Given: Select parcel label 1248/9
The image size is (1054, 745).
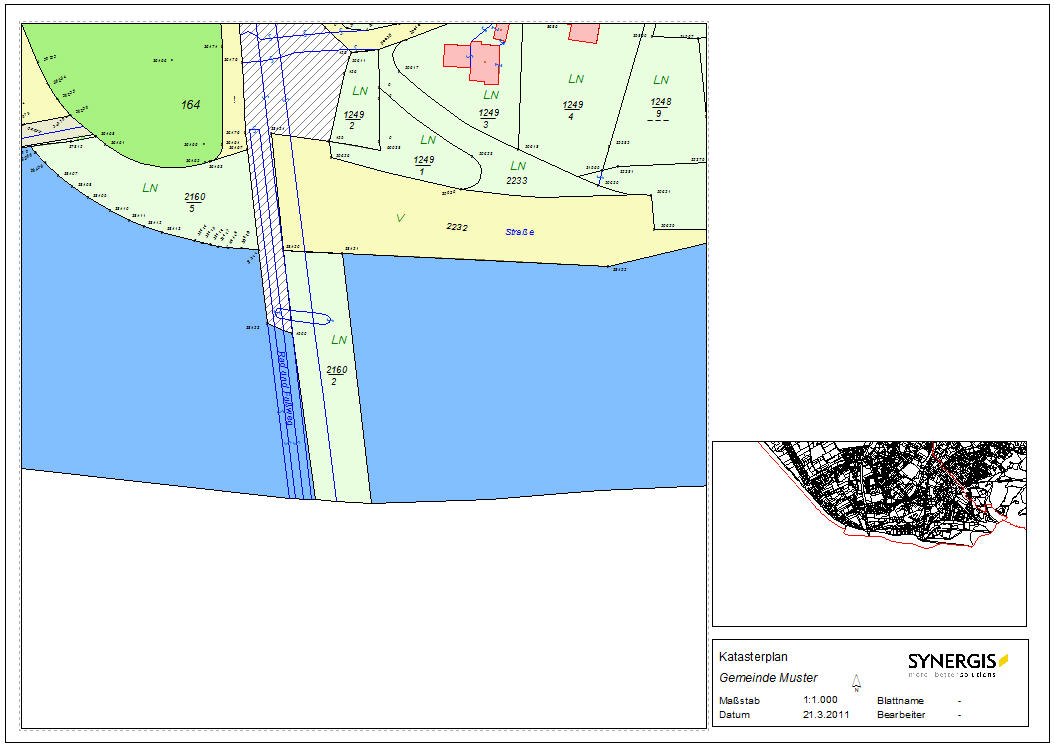Looking at the screenshot, I should tap(660, 107).
